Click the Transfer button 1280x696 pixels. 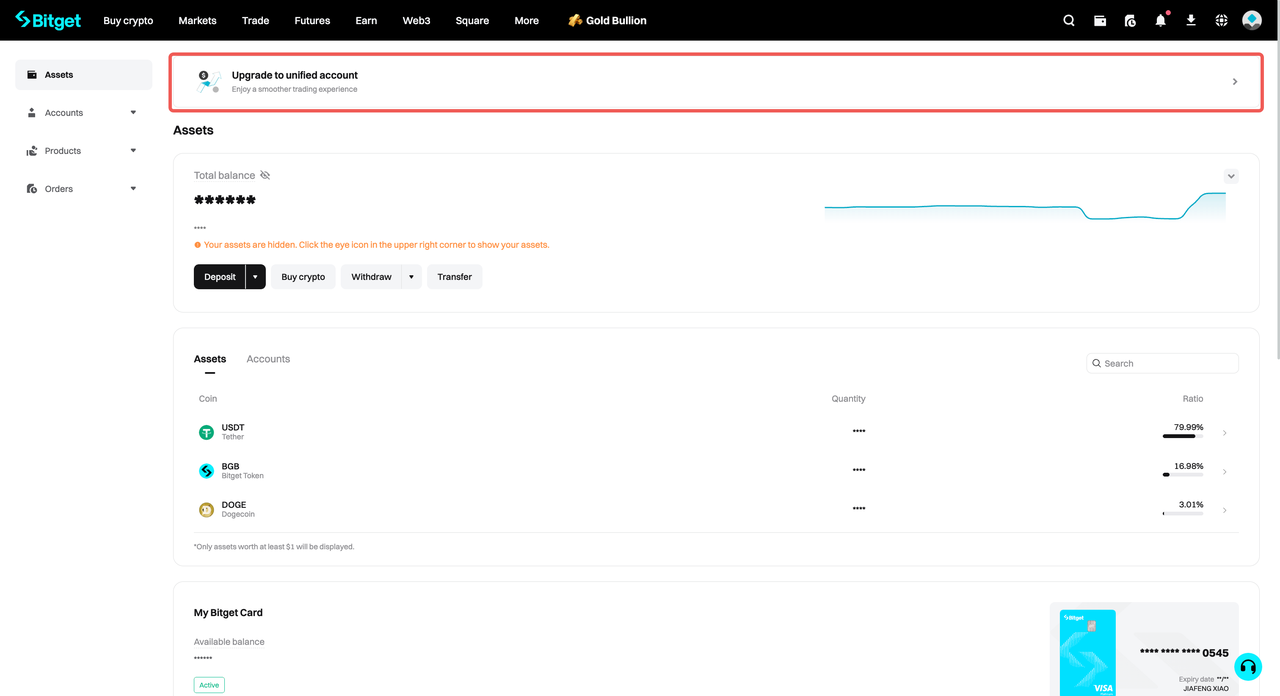pos(454,276)
